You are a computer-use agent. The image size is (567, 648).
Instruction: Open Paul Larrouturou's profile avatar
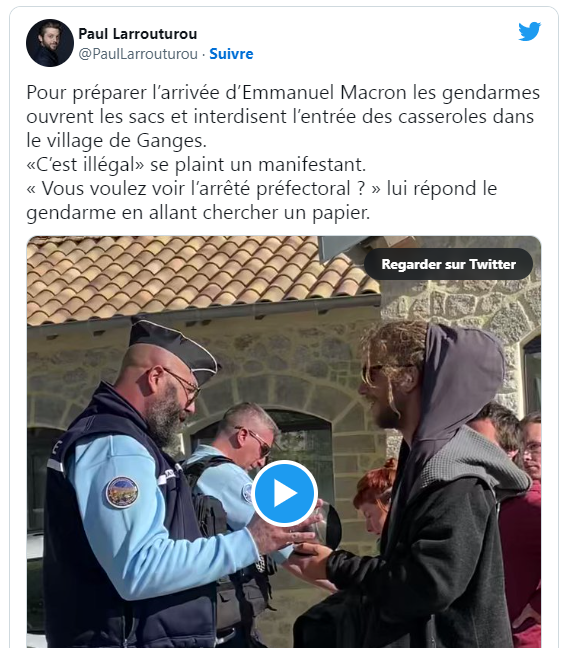pos(50,43)
